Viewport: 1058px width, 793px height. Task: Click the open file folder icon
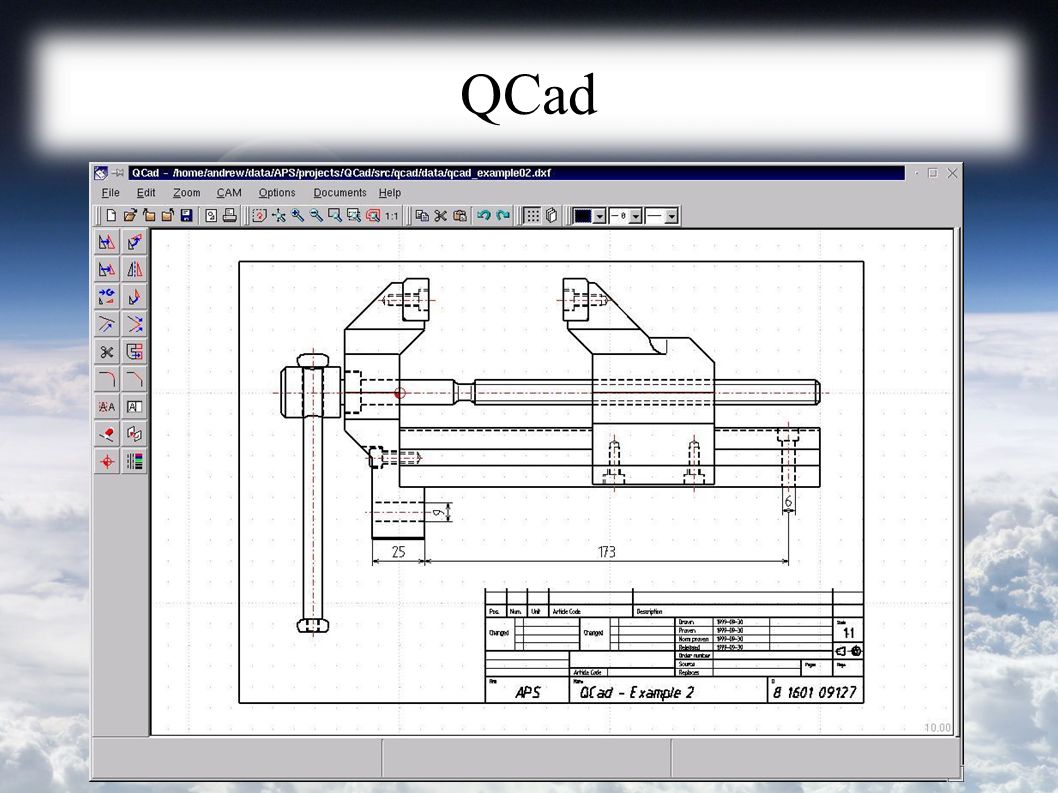point(130,215)
